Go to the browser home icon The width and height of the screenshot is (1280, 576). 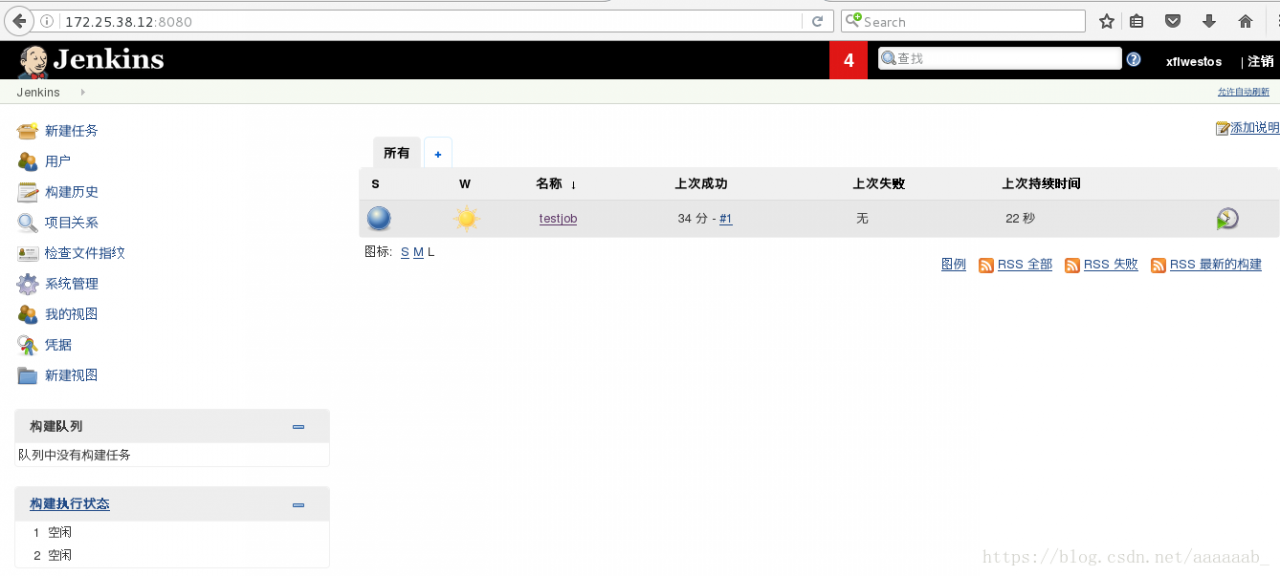[x=1245, y=21]
